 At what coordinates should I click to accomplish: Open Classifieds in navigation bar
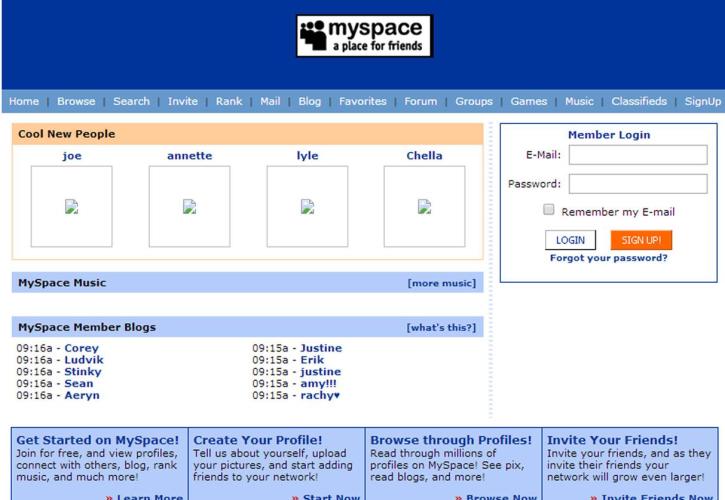(x=639, y=101)
